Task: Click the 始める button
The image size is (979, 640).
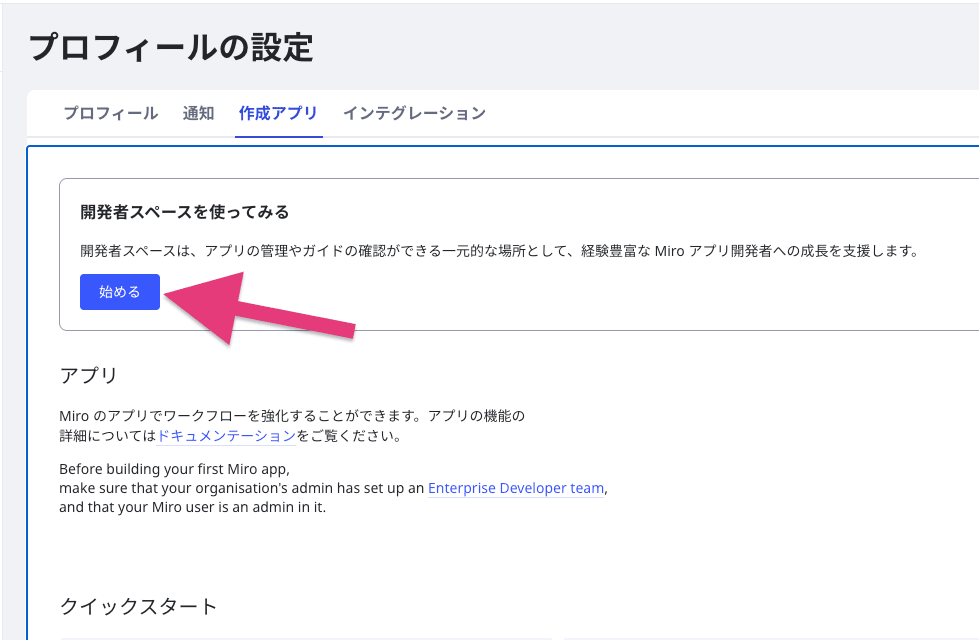Action: tap(120, 292)
